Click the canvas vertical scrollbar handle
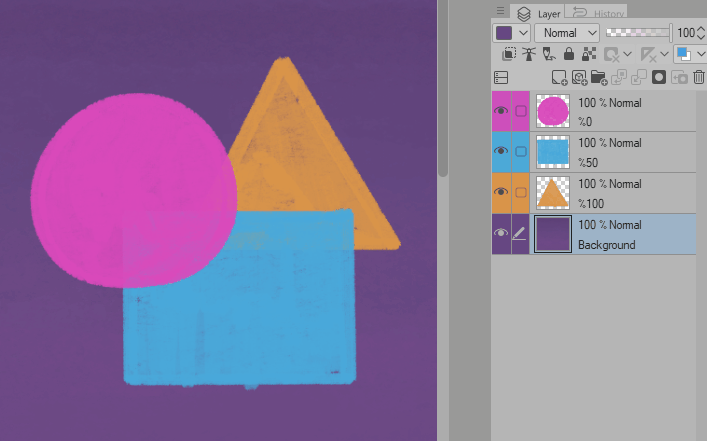Screen dimensions: 707x441 click(x=443, y=88)
